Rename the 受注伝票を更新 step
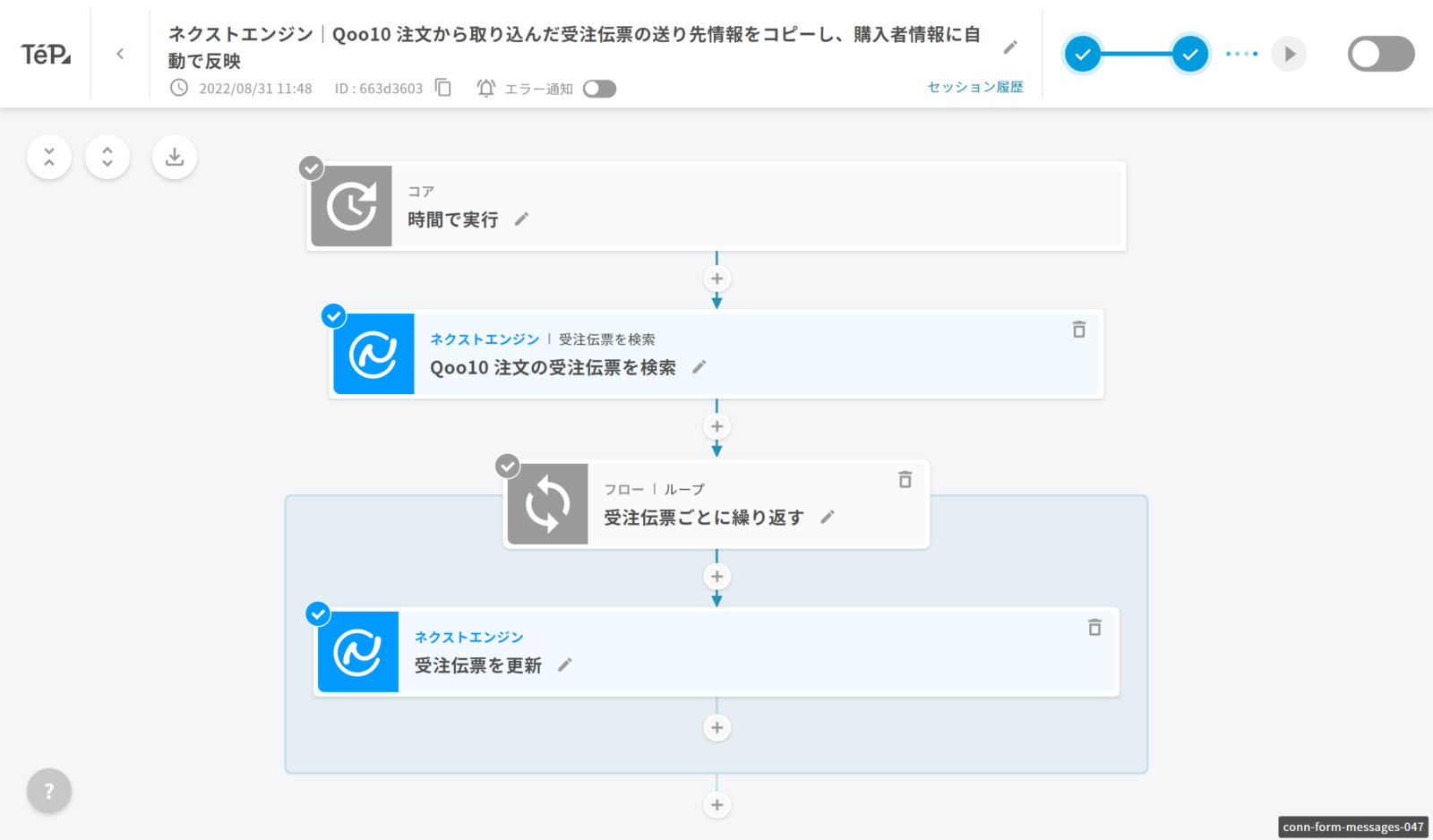This screenshot has height=840, width=1433. pyautogui.click(x=565, y=665)
